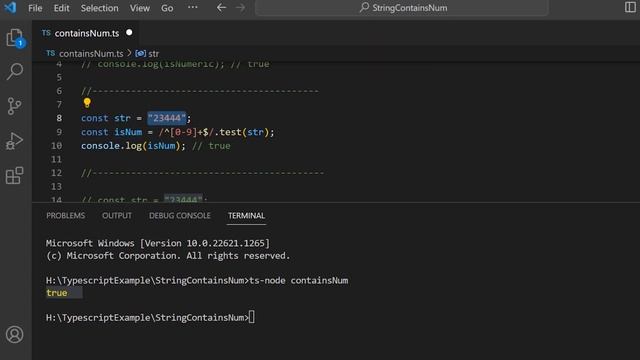Toggle the layout panel icon at top right
The height and width of the screenshot is (360, 640).
coord(630,7)
